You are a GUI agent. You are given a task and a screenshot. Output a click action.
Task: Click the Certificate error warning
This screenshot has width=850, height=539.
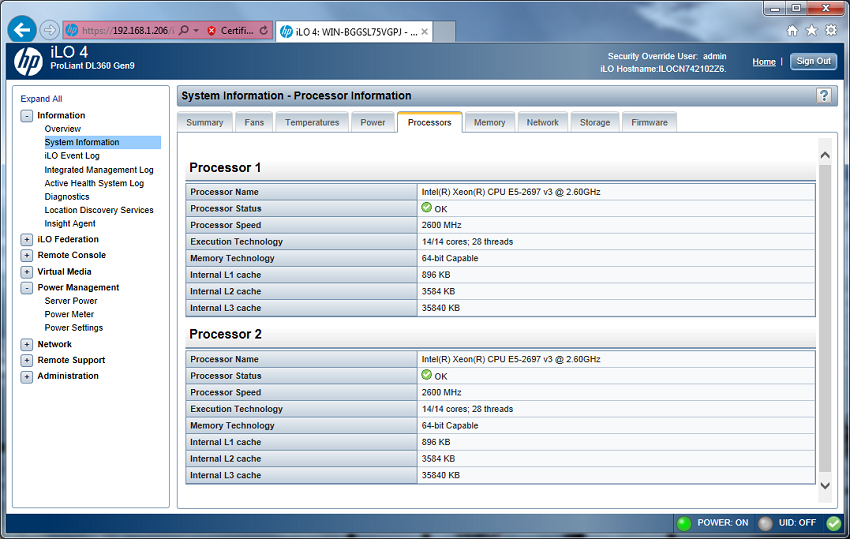(x=231, y=31)
